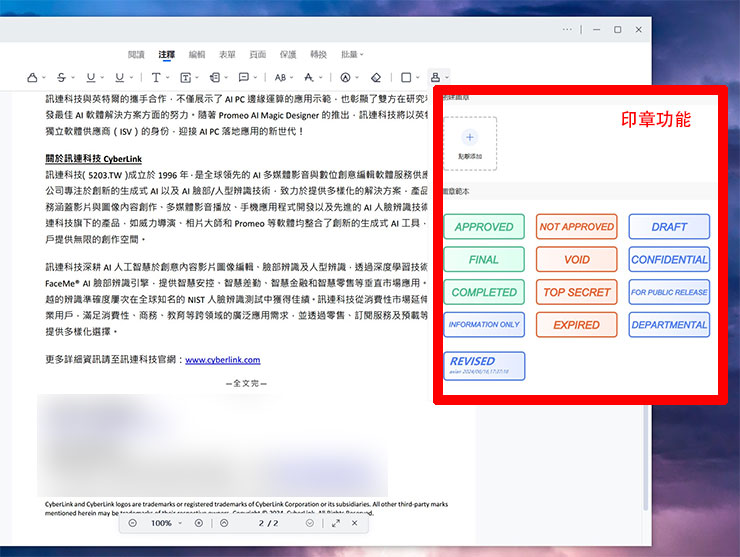
Task: Choose the COMPLETED stamp
Action: [484, 292]
